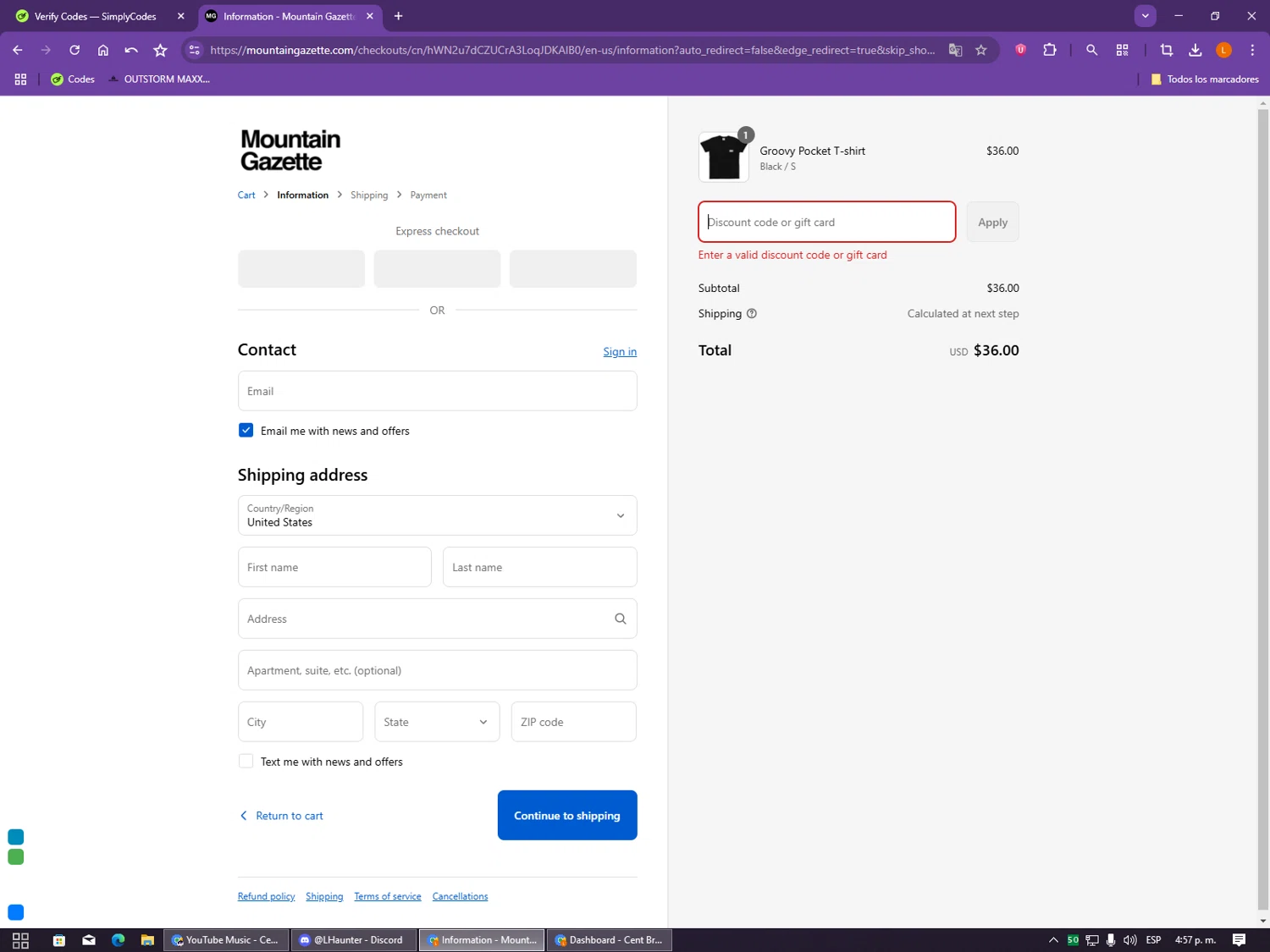This screenshot has width=1270, height=952.
Task: Focus the City field
Action: pyautogui.click(x=301, y=722)
